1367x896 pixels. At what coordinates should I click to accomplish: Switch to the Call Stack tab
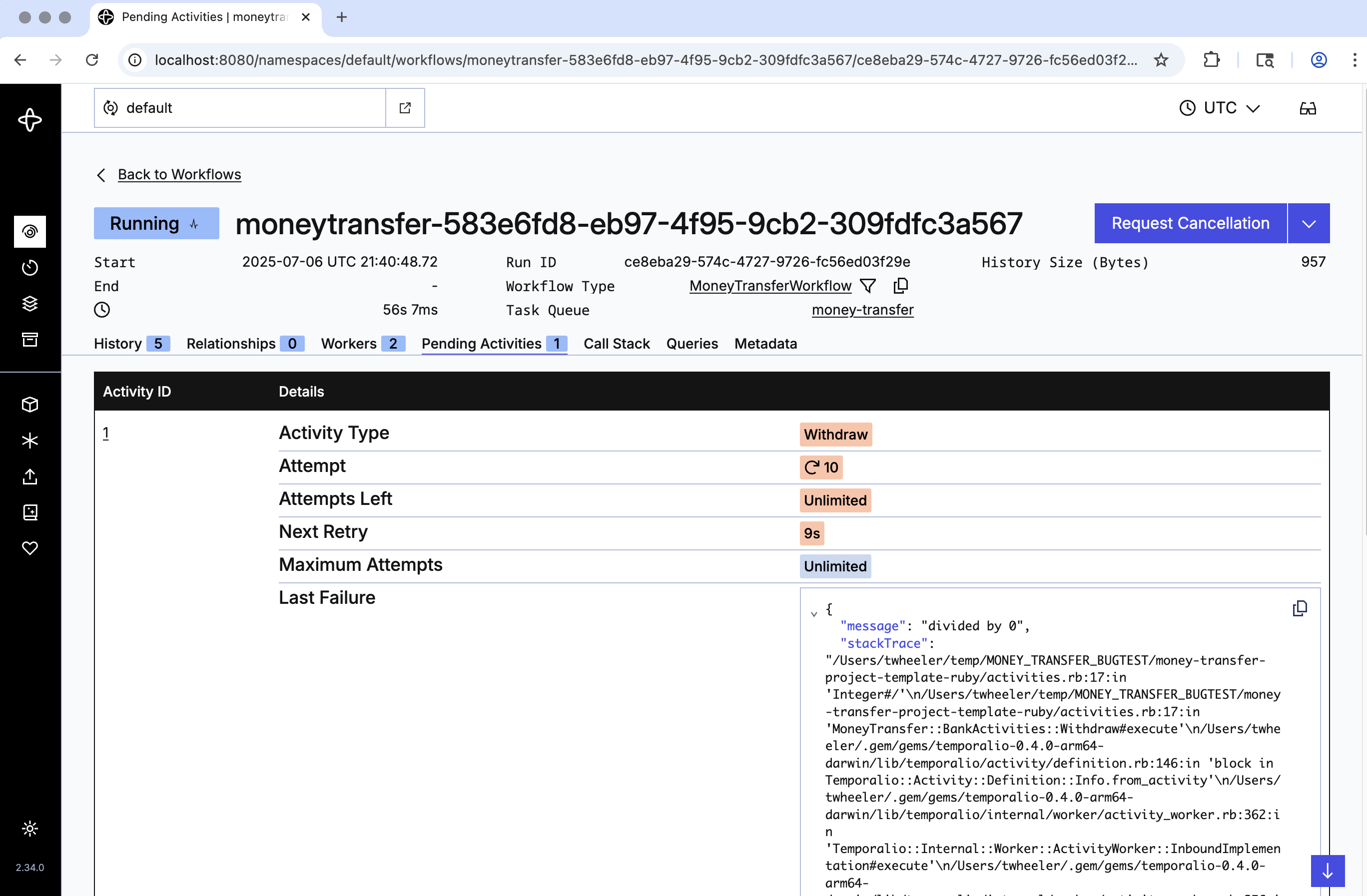pos(616,343)
